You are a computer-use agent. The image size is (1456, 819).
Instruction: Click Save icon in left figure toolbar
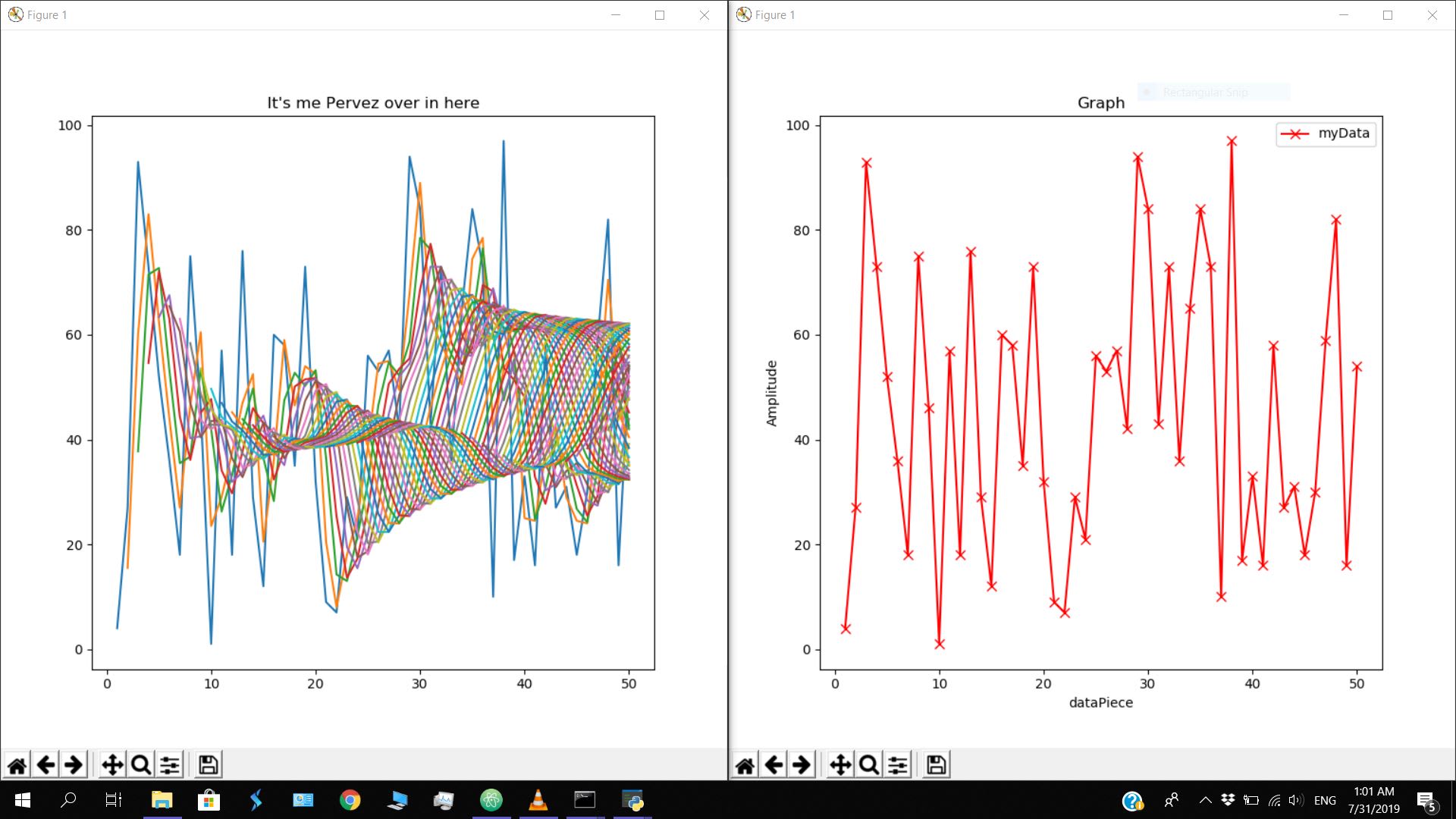tap(208, 764)
